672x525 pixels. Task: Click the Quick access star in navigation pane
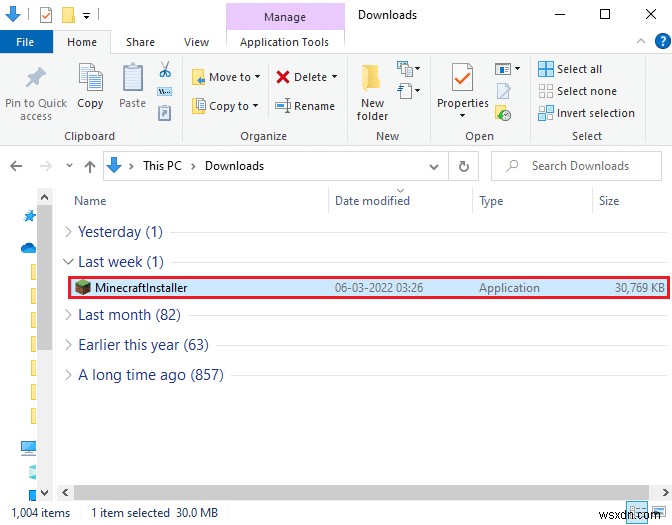(x=29, y=216)
